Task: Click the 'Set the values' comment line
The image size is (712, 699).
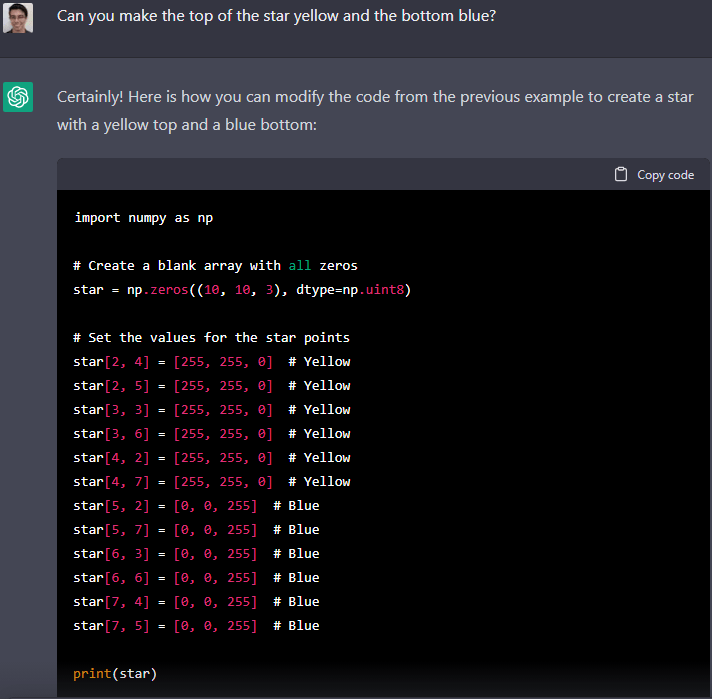Action: pos(211,337)
